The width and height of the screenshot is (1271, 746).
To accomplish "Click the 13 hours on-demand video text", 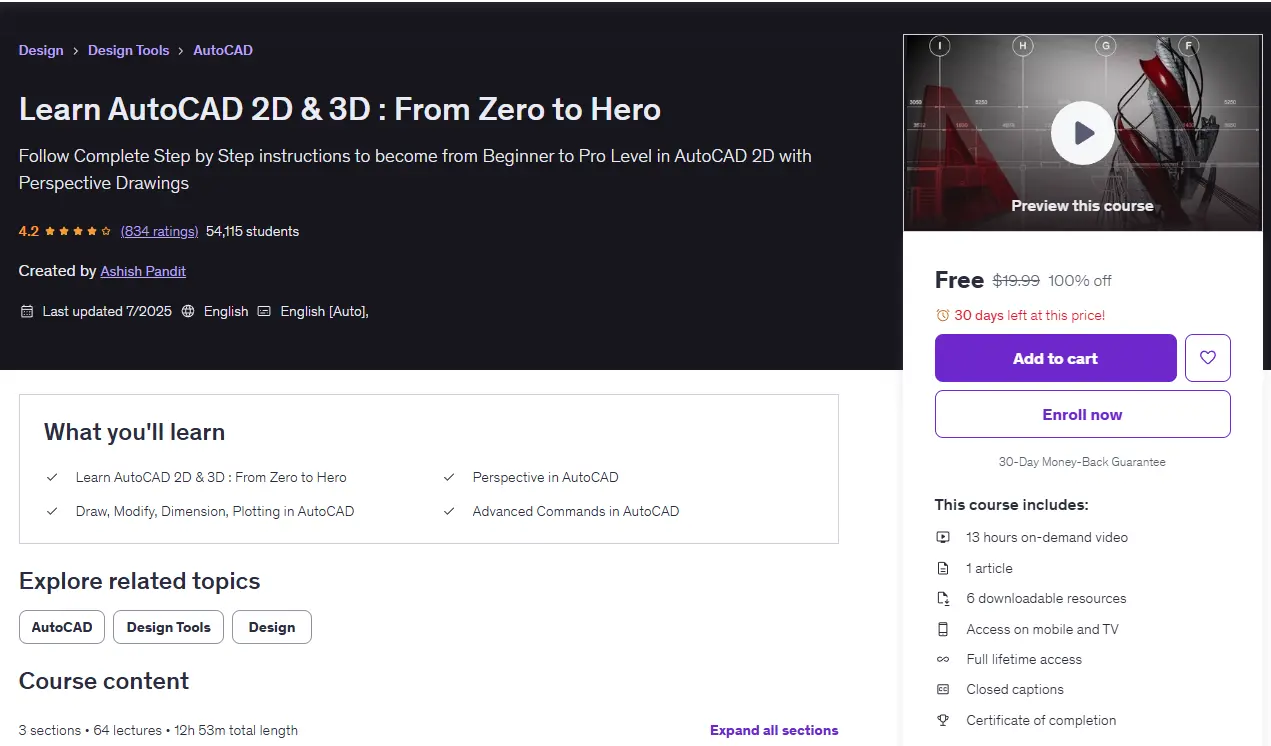I will click(1047, 537).
